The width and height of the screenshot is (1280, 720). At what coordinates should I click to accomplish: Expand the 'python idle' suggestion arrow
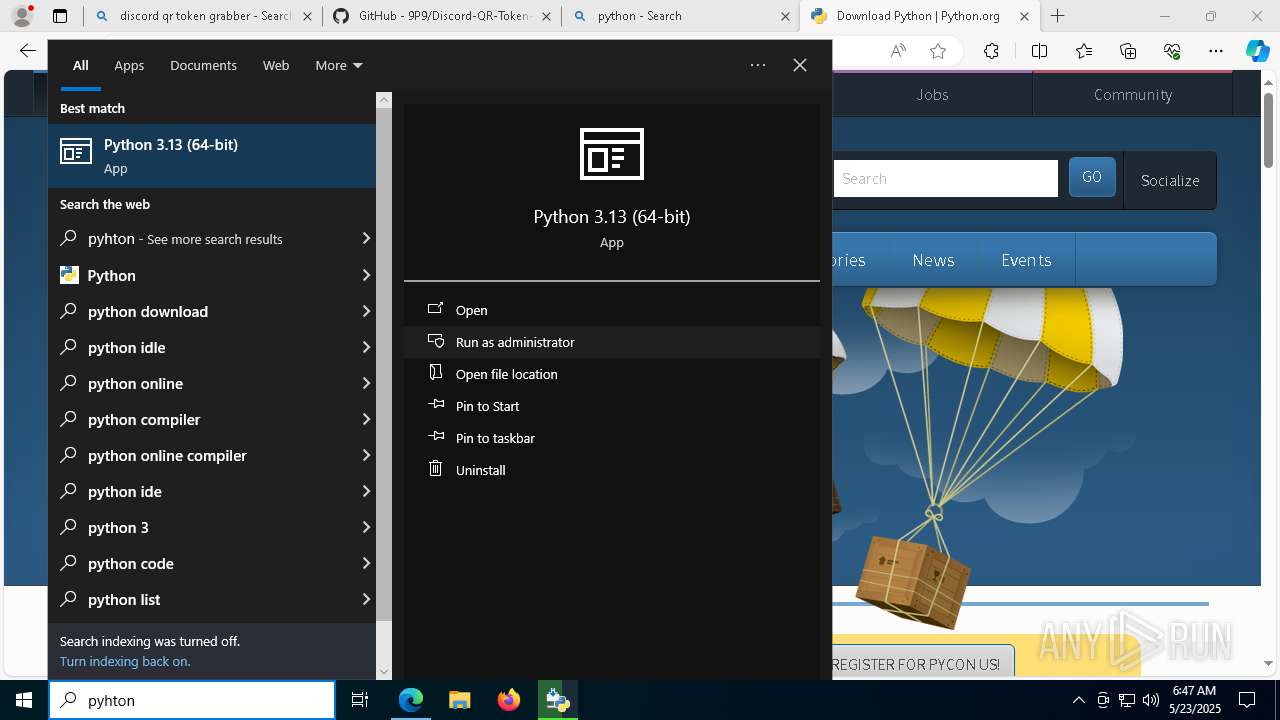tap(366, 347)
